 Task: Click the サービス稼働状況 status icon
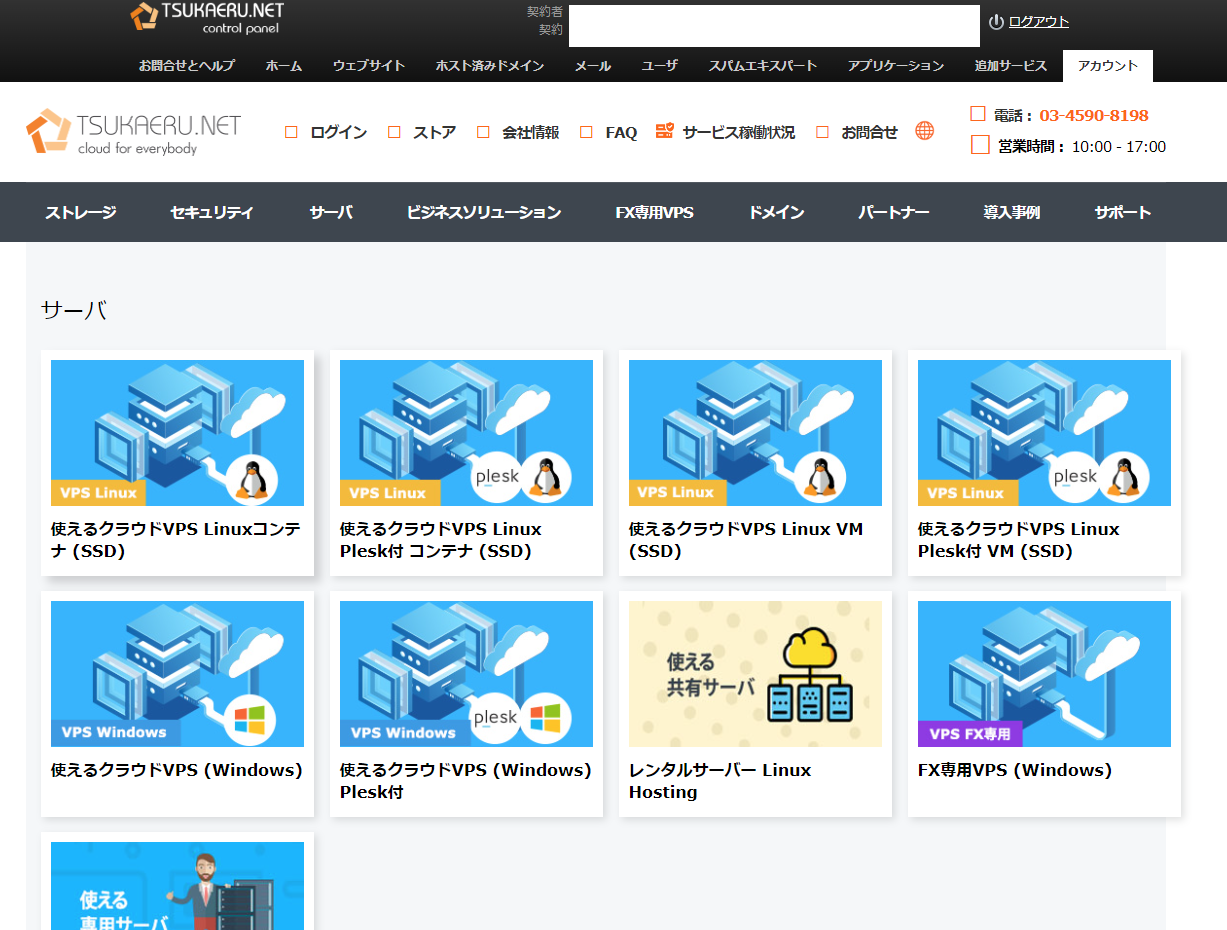665,131
